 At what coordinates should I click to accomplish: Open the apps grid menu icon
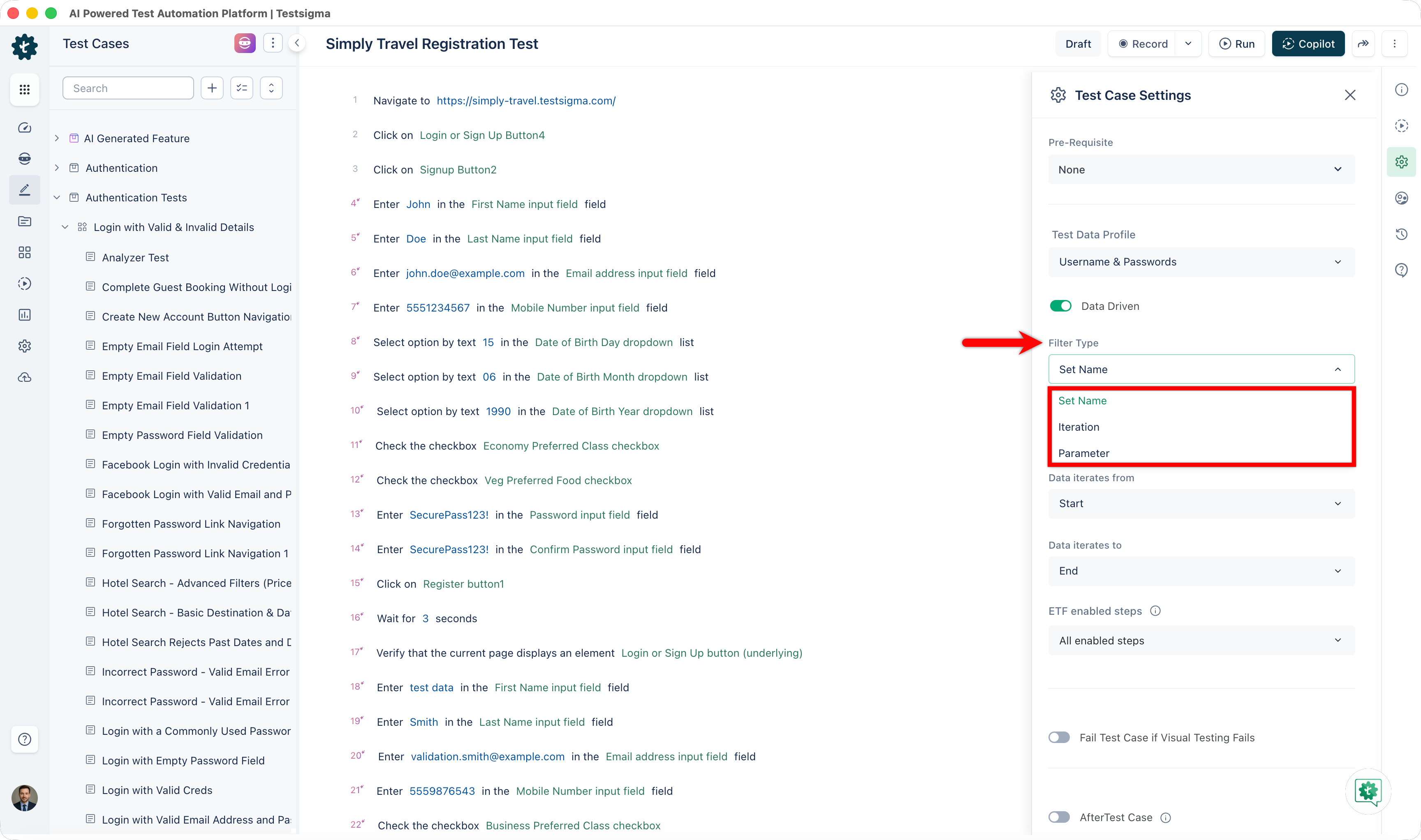[x=24, y=90]
